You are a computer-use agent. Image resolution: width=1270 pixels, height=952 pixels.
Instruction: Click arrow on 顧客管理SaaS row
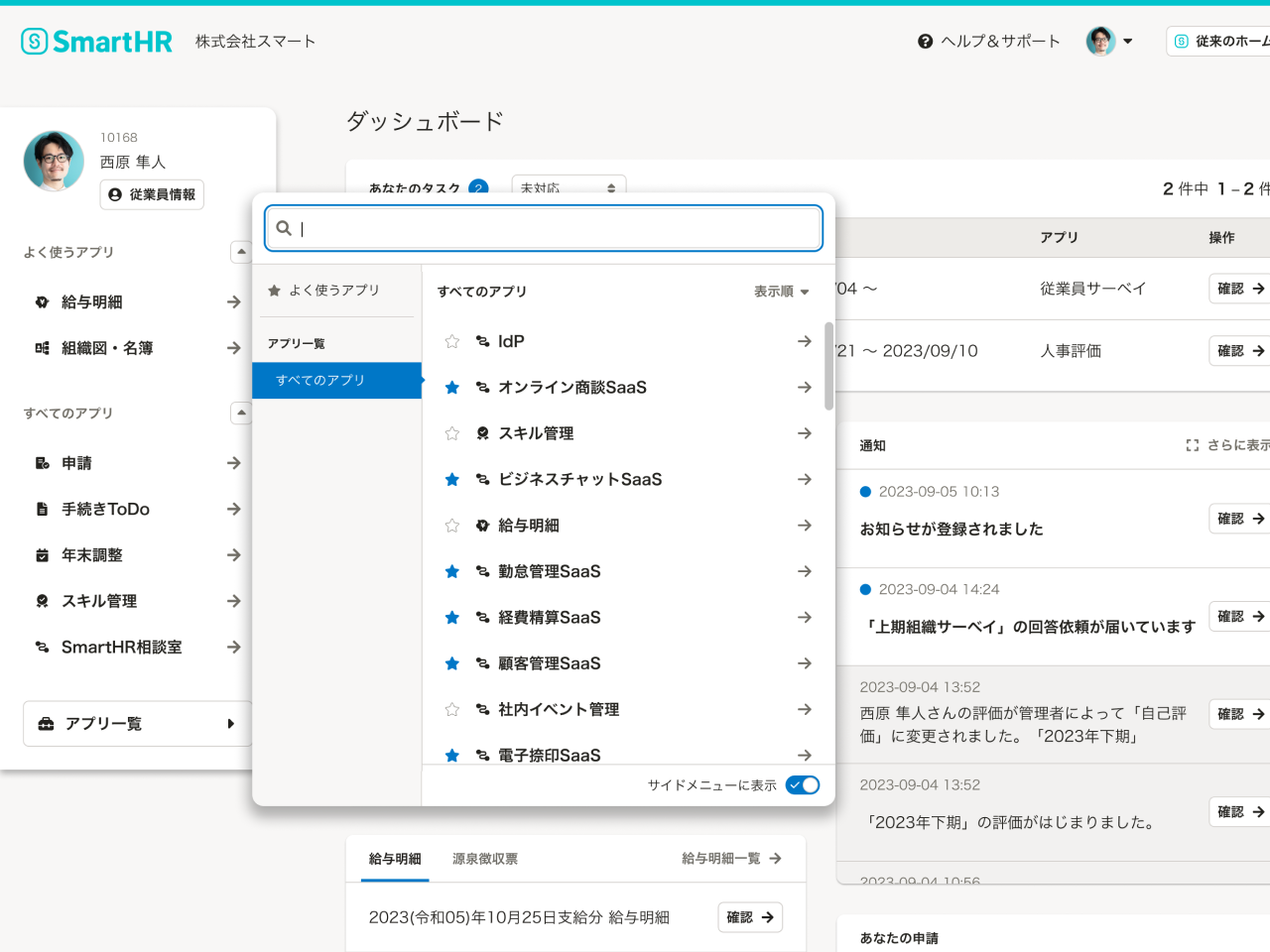click(805, 663)
